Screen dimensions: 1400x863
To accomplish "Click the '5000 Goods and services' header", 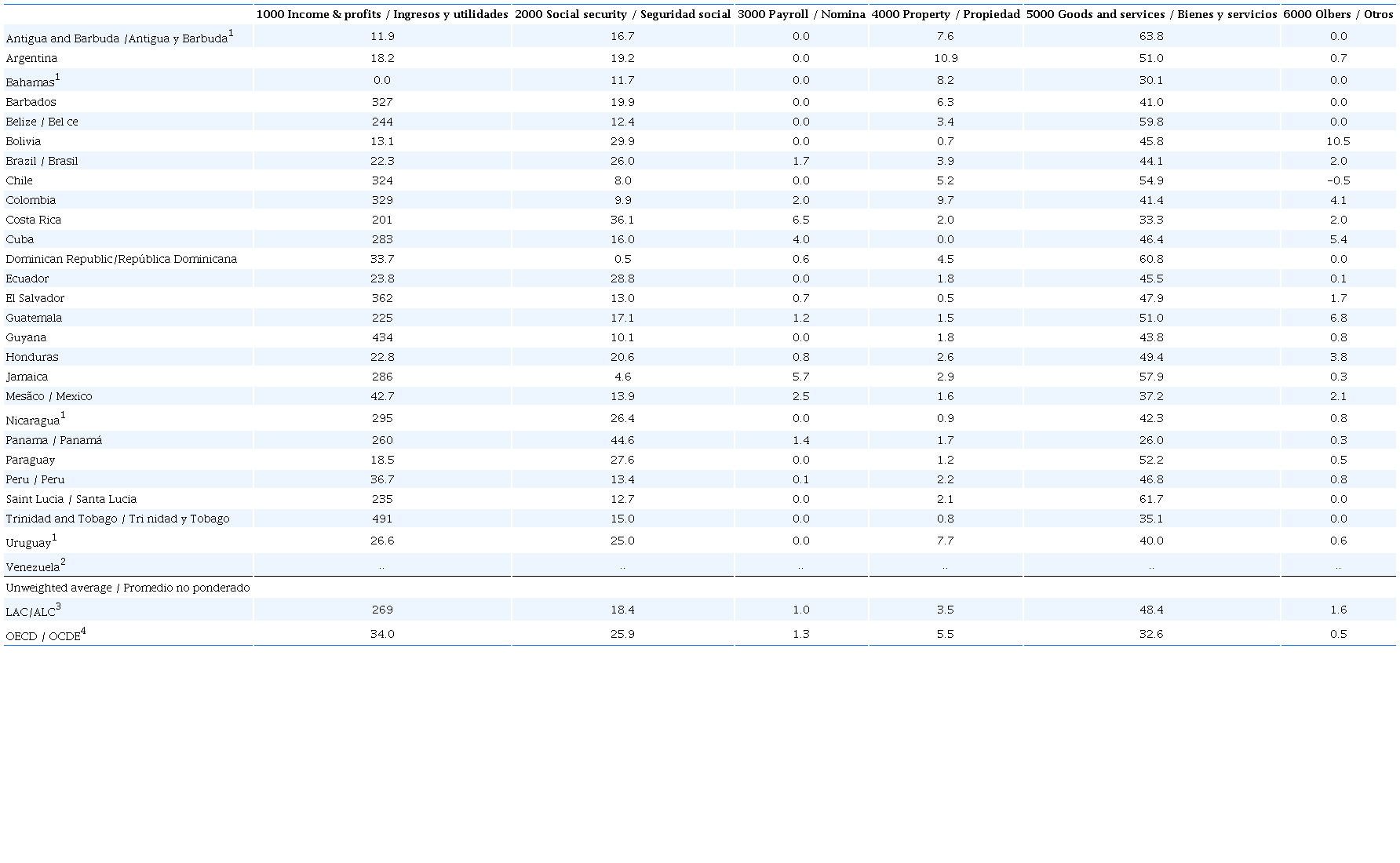I will (1151, 14).
